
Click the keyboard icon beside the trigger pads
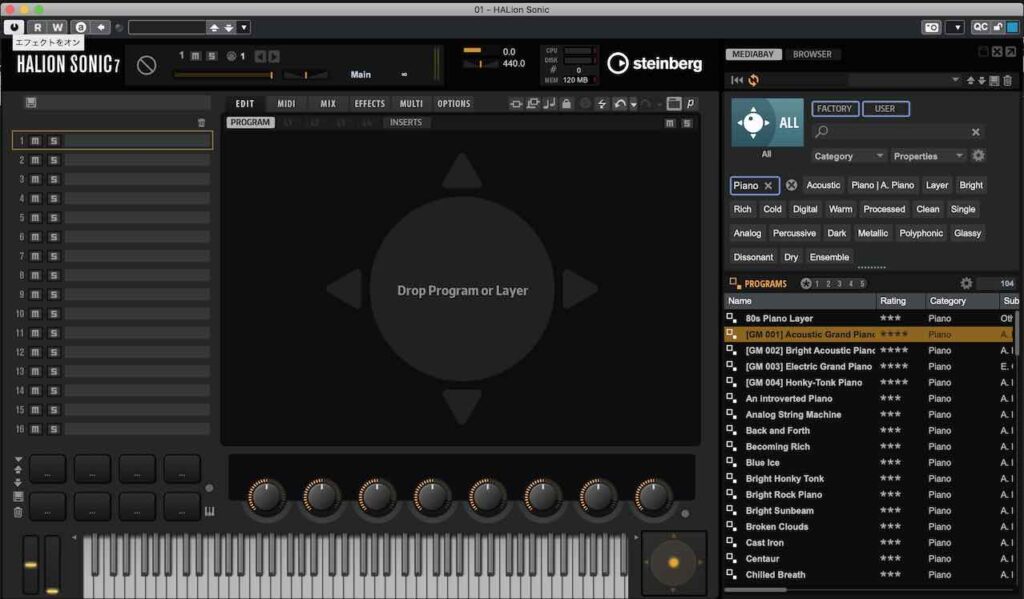(210, 512)
